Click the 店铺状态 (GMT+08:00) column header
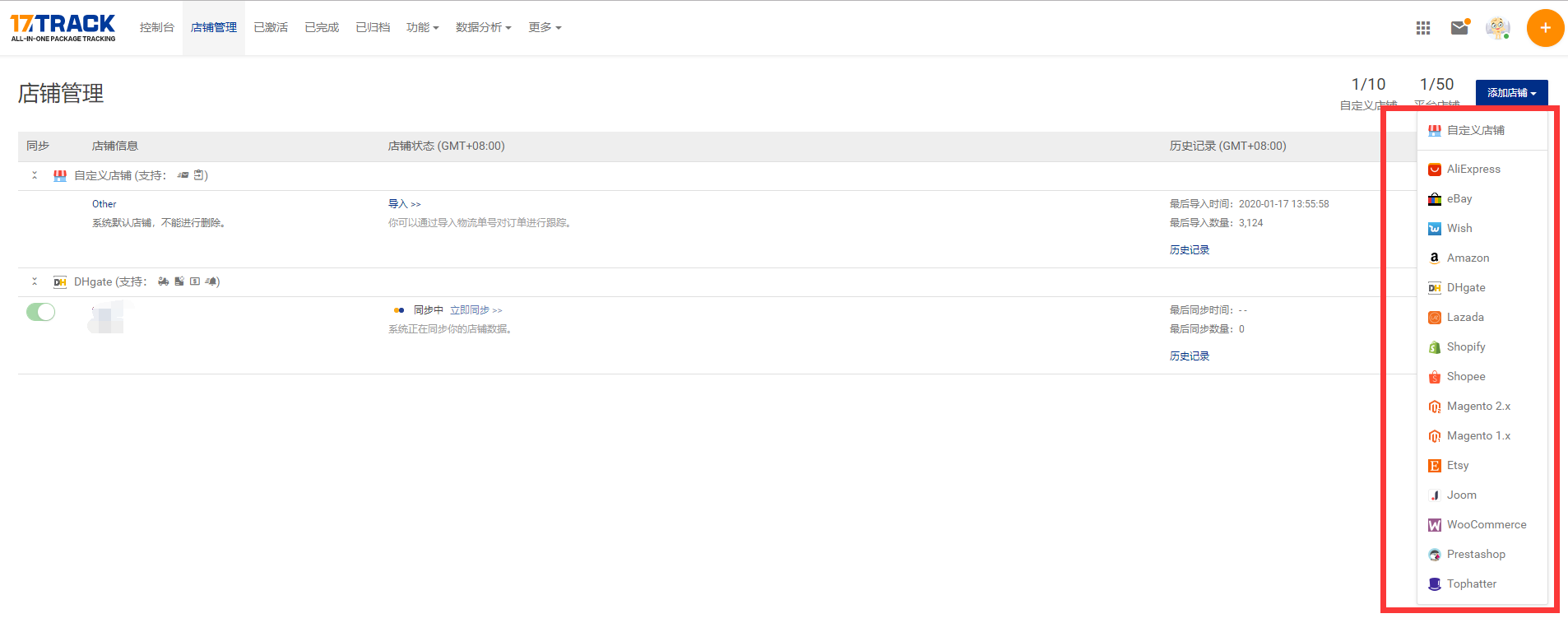Image resolution: width=1568 pixels, height=623 pixels. click(x=447, y=146)
